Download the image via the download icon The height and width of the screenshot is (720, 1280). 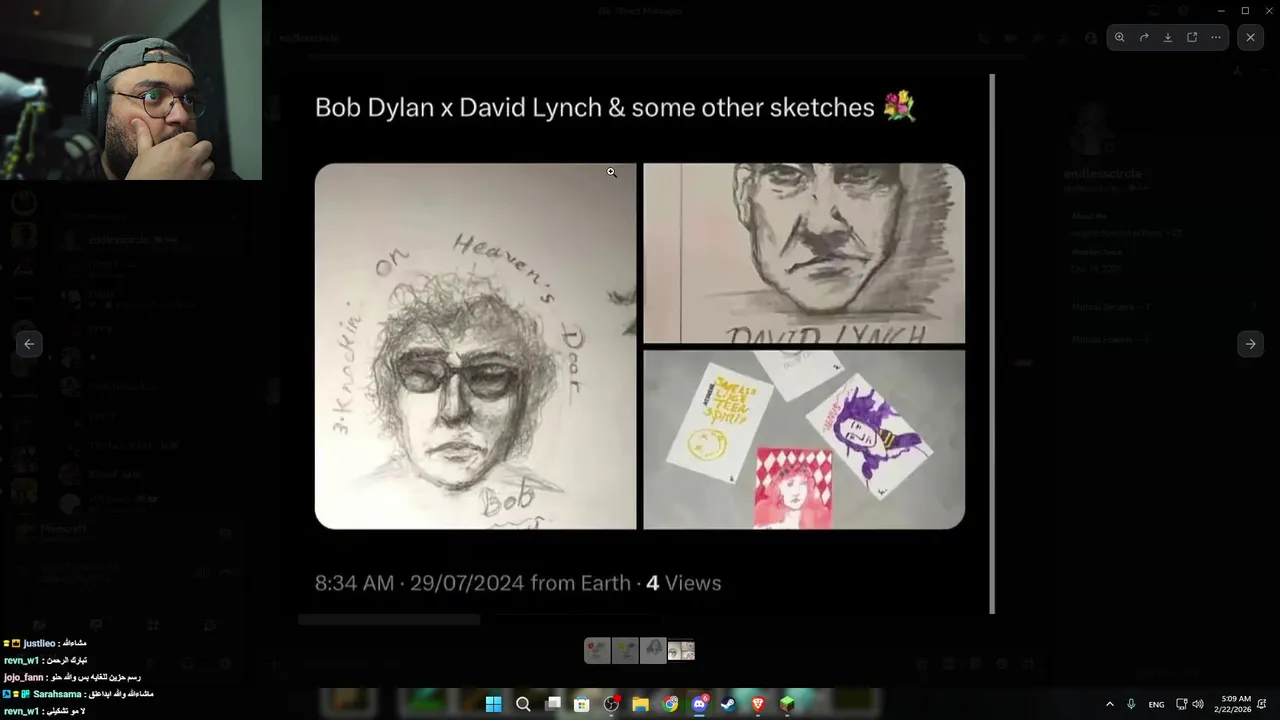1168,37
